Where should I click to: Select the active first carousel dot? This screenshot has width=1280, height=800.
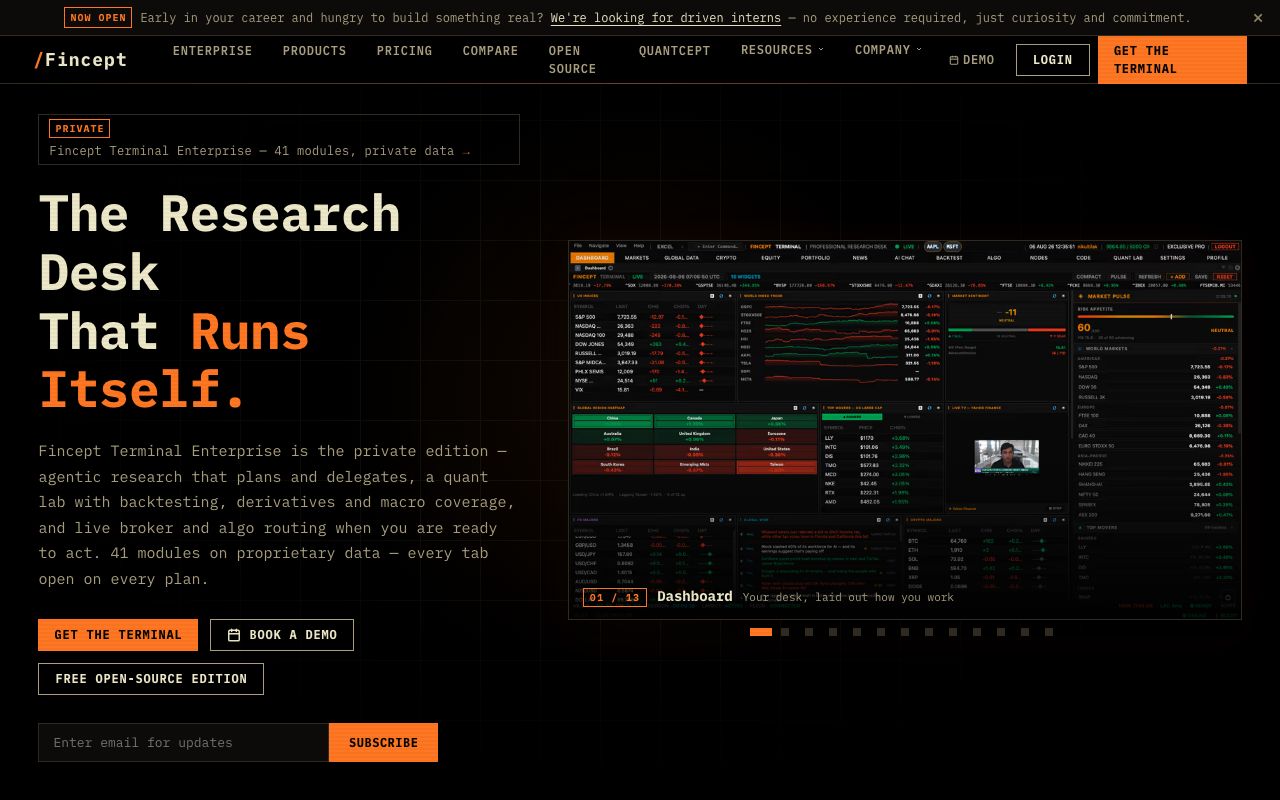(761, 632)
